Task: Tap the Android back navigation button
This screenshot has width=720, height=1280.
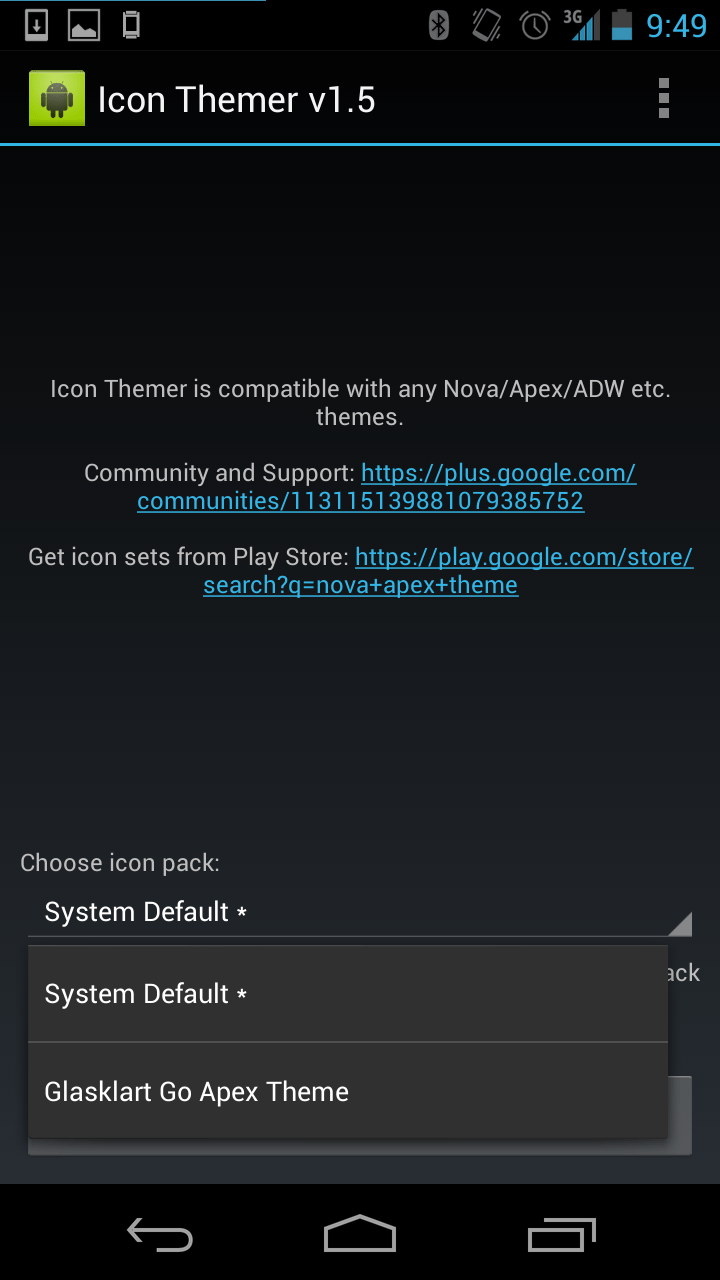Action: (160, 1235)
